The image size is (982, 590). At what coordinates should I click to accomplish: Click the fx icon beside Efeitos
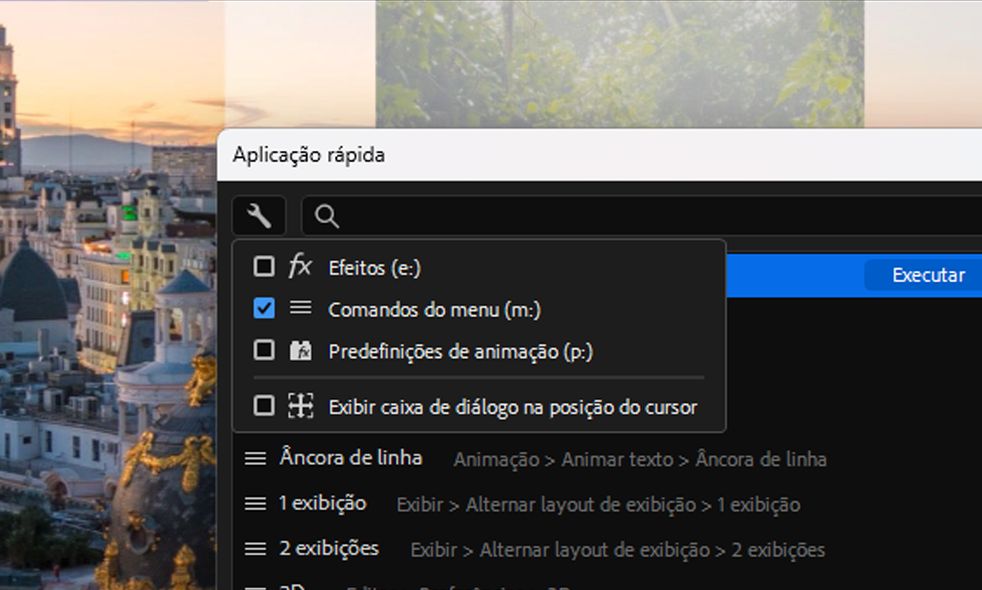tap(300, 266)
